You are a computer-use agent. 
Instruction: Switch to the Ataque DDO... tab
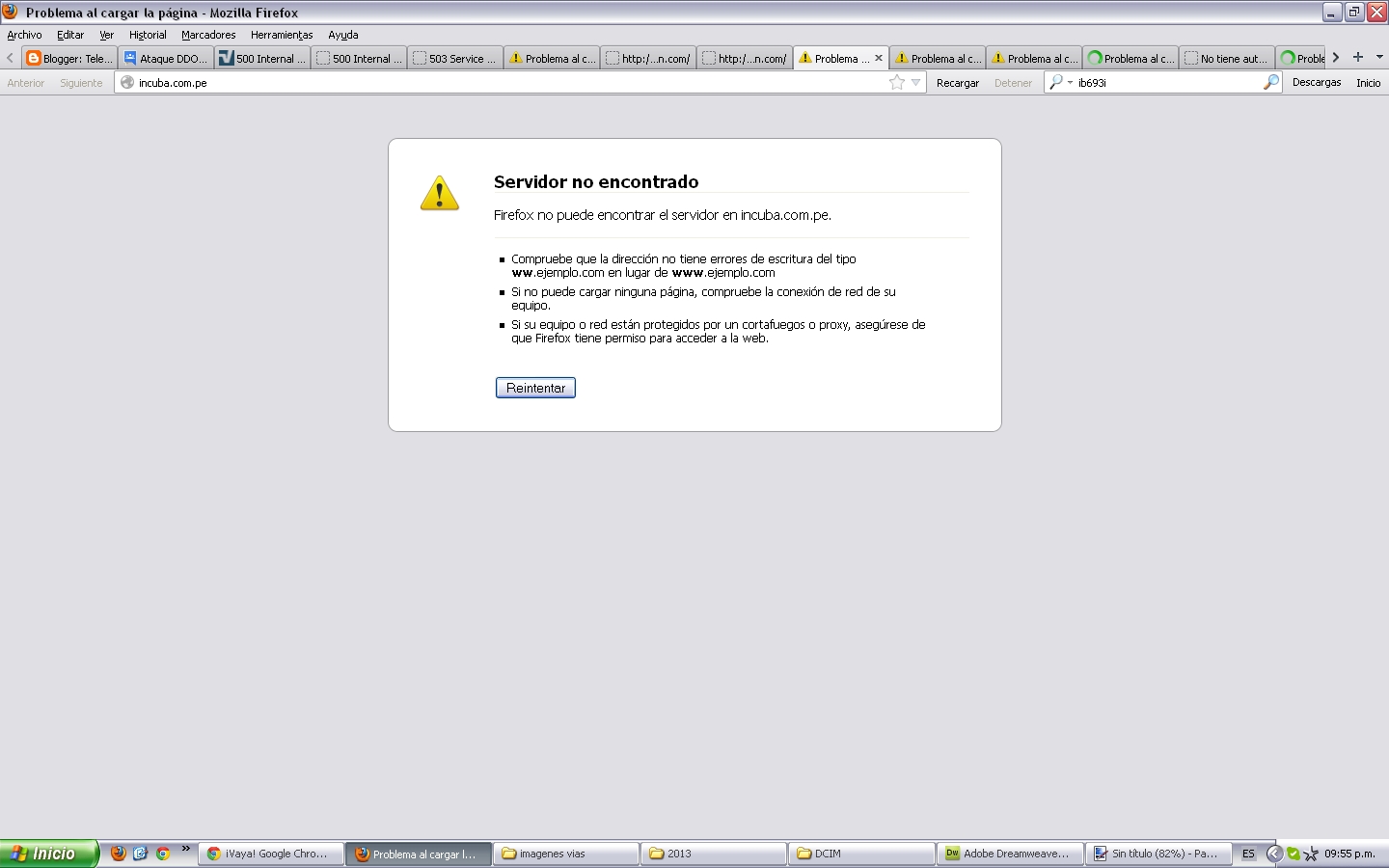pos(166,58)
